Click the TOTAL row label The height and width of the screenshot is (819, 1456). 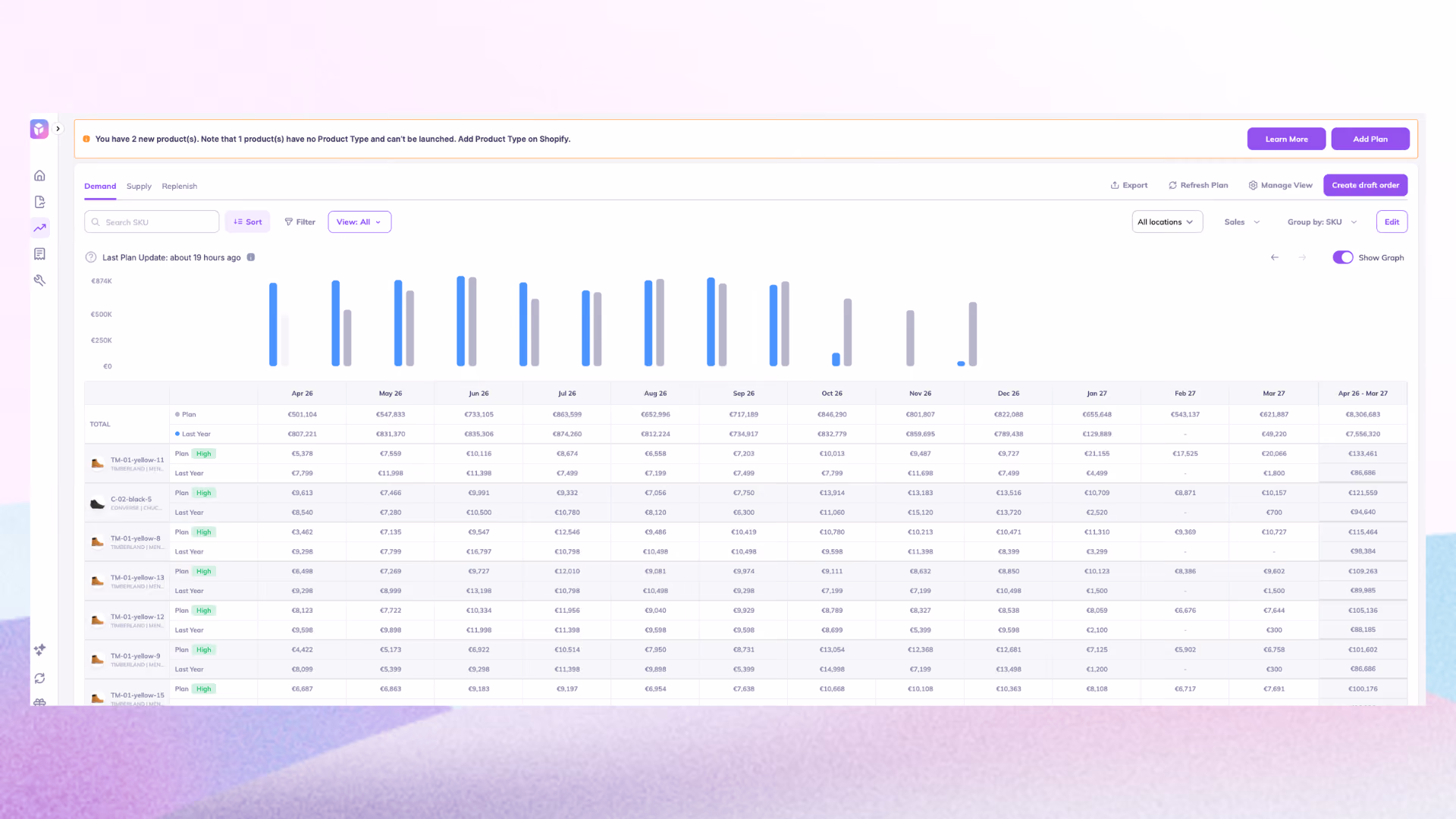(100, 425)
